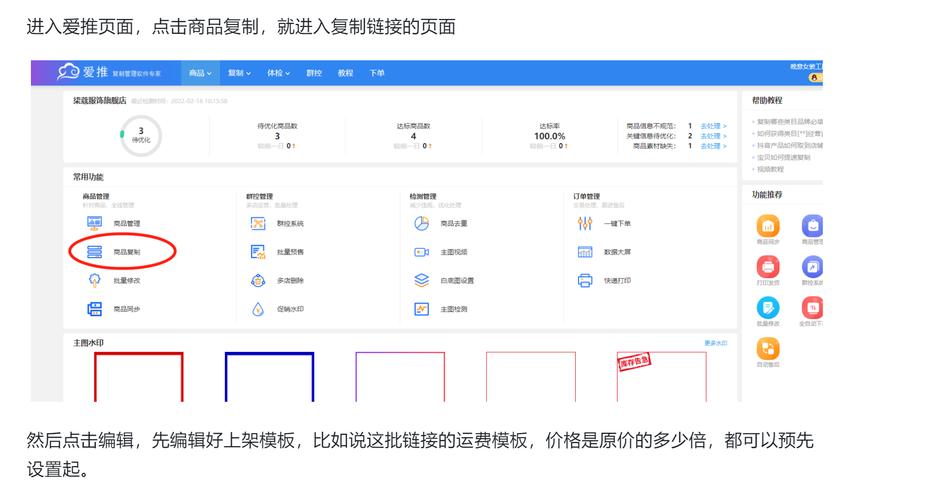
Task: Open the 复制 dropdown menu in navbar
Action: point(239,73)
